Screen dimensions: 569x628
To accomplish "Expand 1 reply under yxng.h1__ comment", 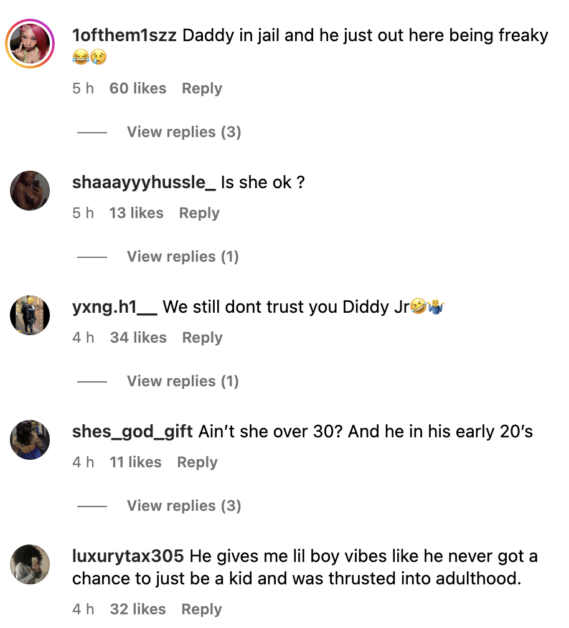I will click(183, 381).
